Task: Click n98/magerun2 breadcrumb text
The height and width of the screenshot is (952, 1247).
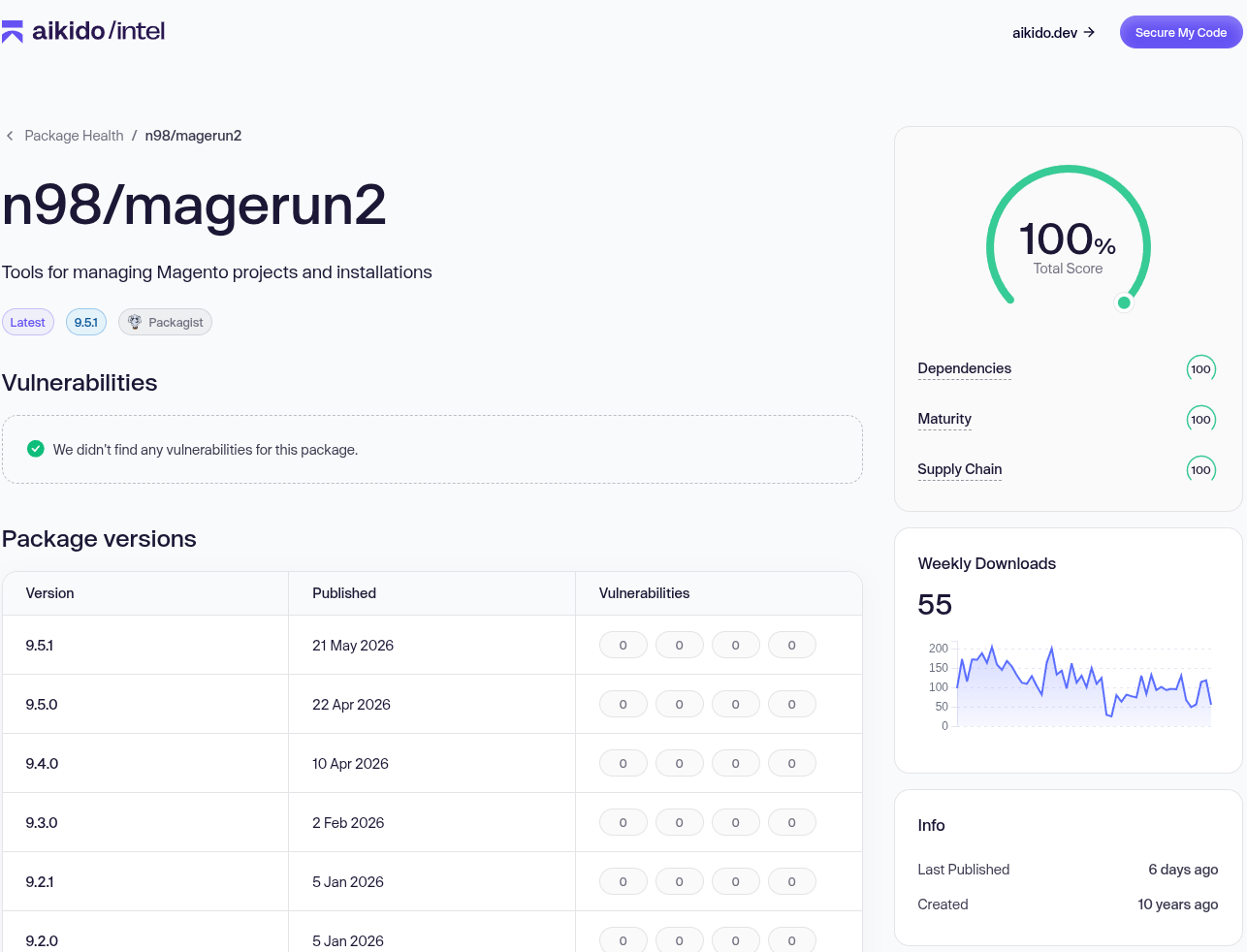Action: 193,136
